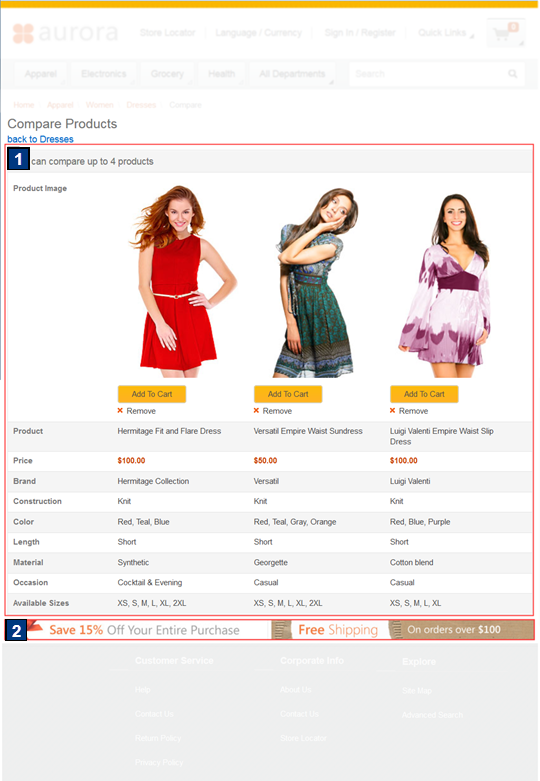
Task: Open Return Policy footer link
Action: coord(158,738)
